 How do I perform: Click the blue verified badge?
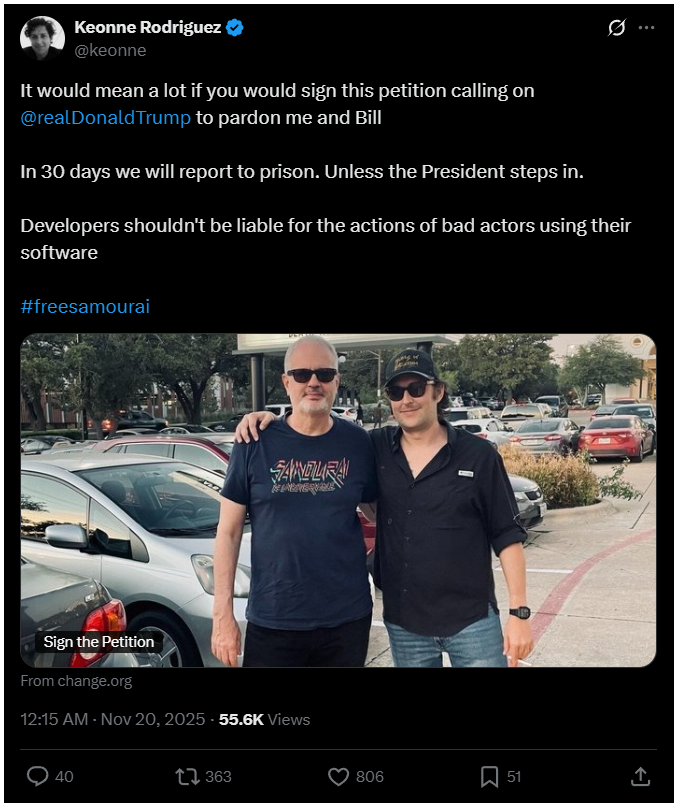(x=235, y=28)
